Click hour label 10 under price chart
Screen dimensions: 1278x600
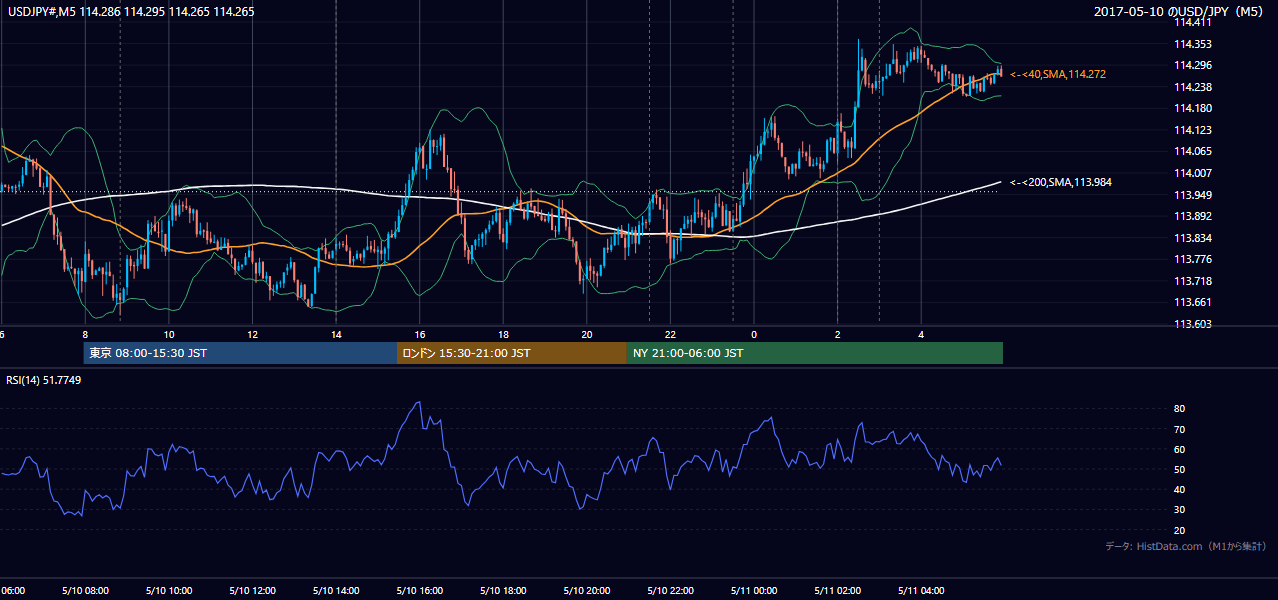pyautogui.click(x=169, y=334)
